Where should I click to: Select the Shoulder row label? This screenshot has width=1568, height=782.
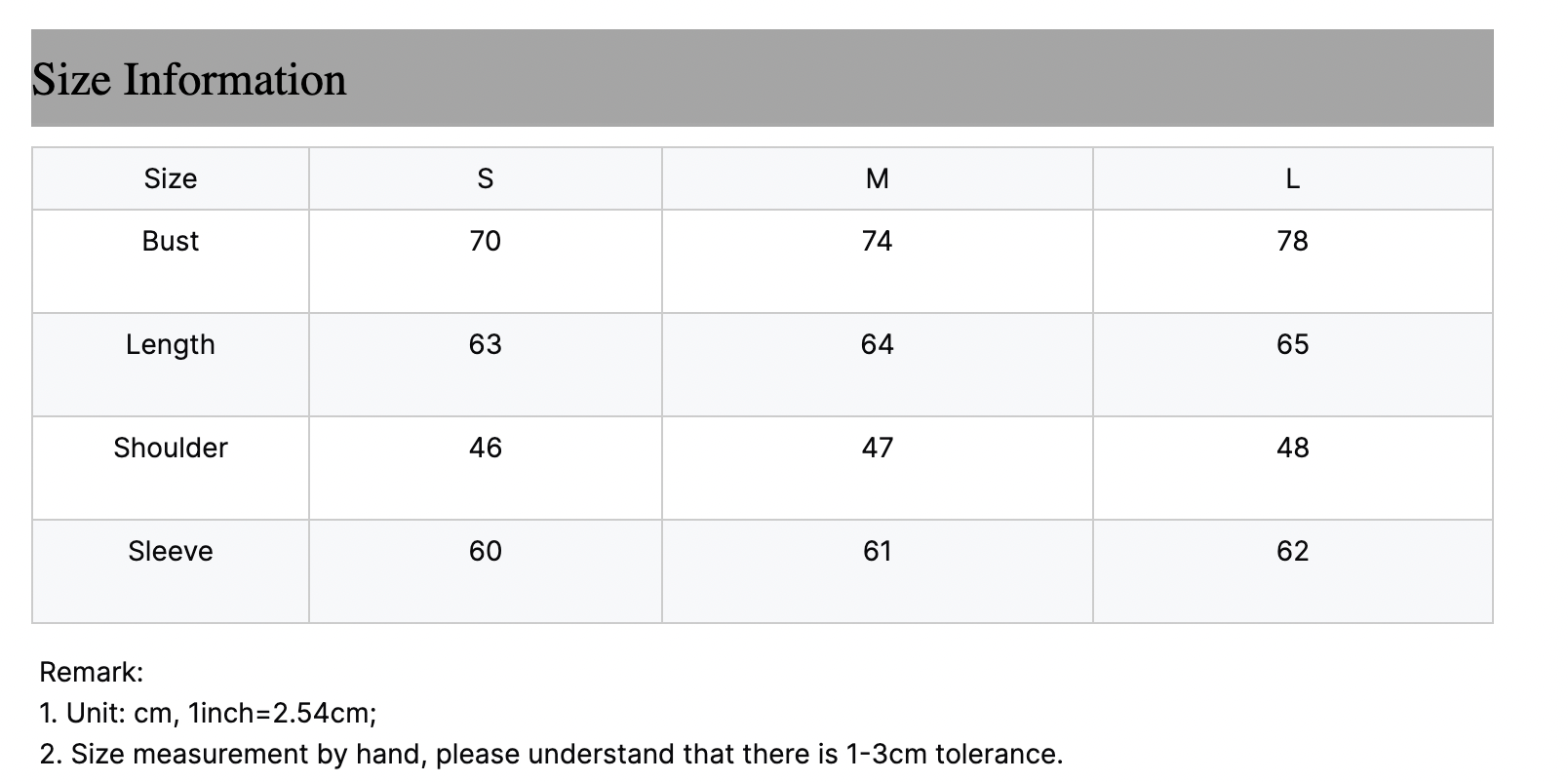tap(171, 448)
